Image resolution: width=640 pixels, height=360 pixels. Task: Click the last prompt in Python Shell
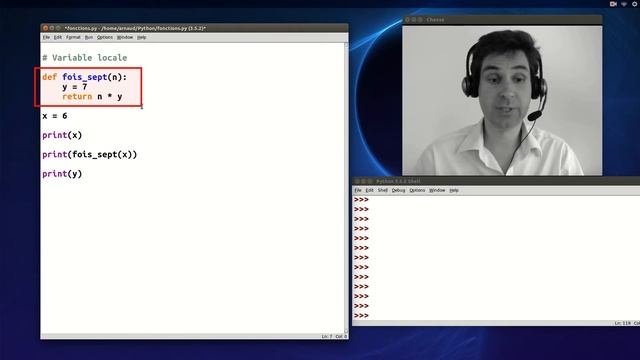361,316
